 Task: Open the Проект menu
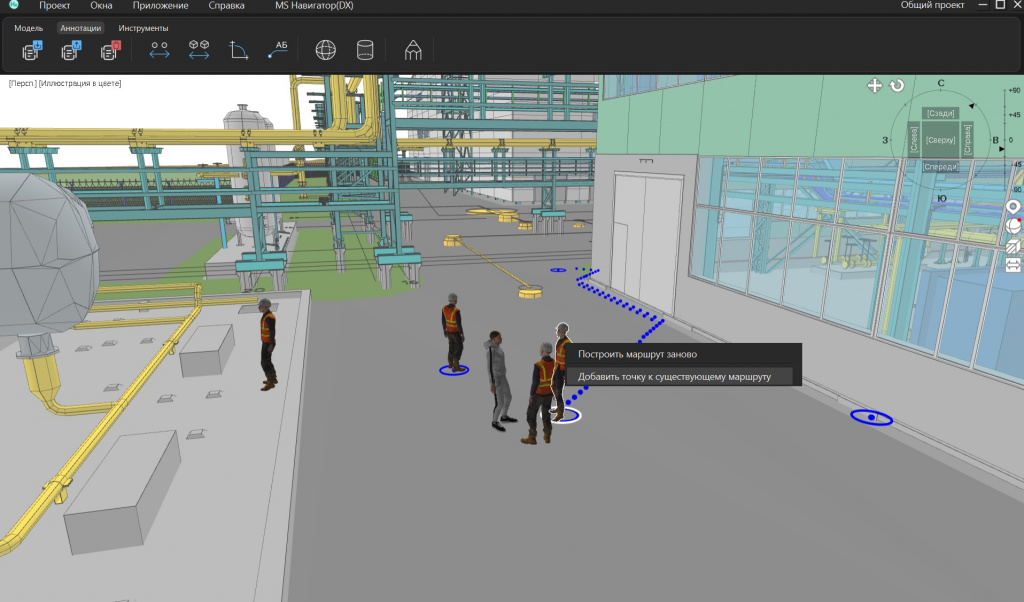click(x=54, y=5)
